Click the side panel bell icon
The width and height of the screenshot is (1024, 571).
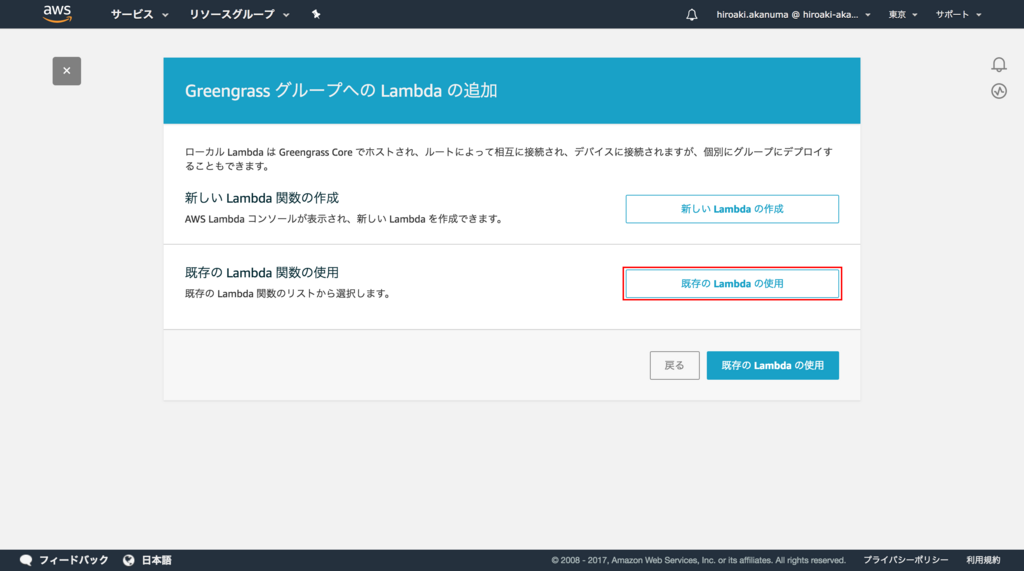(x=999, y=64)
